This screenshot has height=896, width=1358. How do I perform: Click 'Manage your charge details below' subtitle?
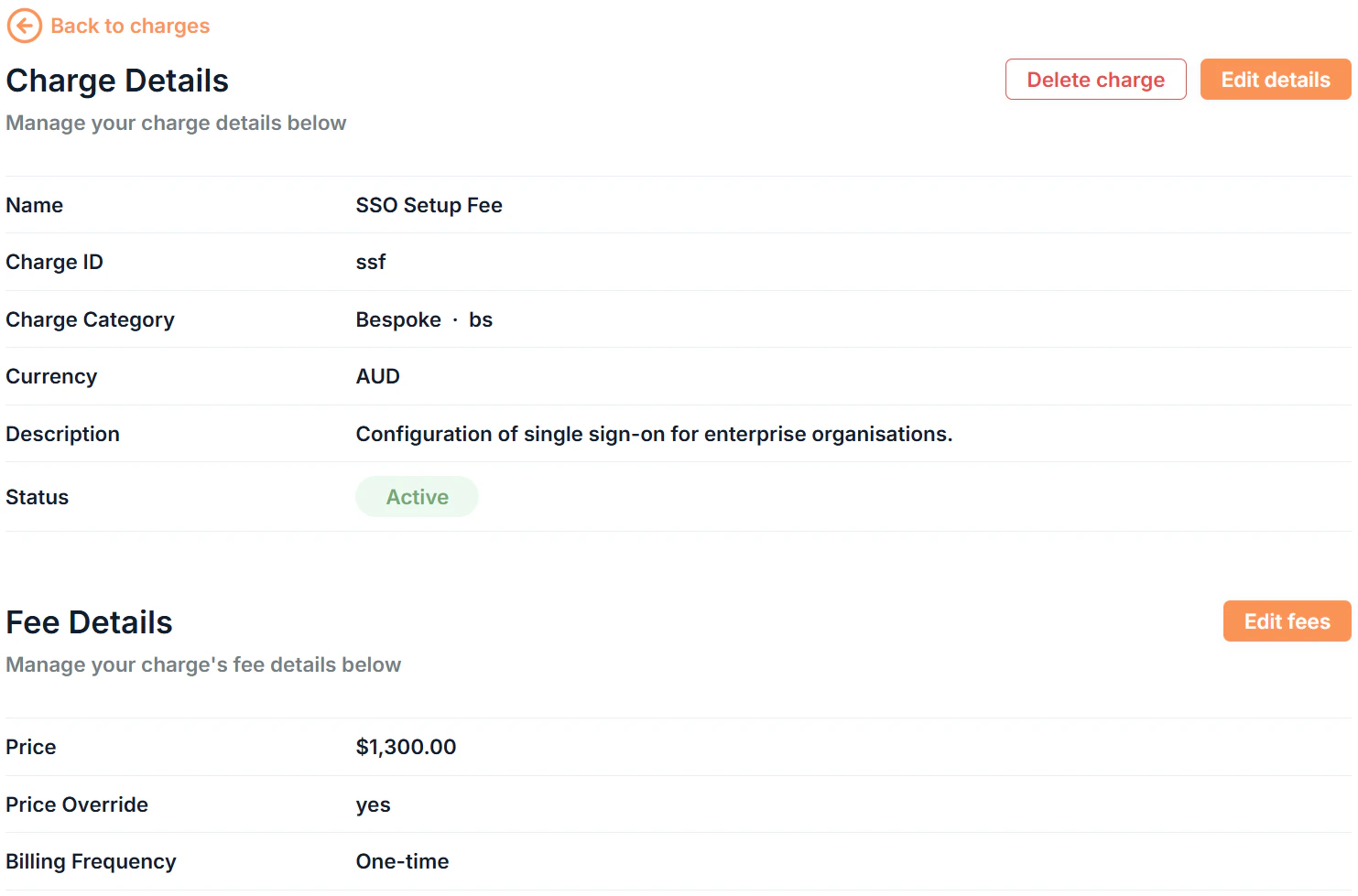[x=176, y=123]
